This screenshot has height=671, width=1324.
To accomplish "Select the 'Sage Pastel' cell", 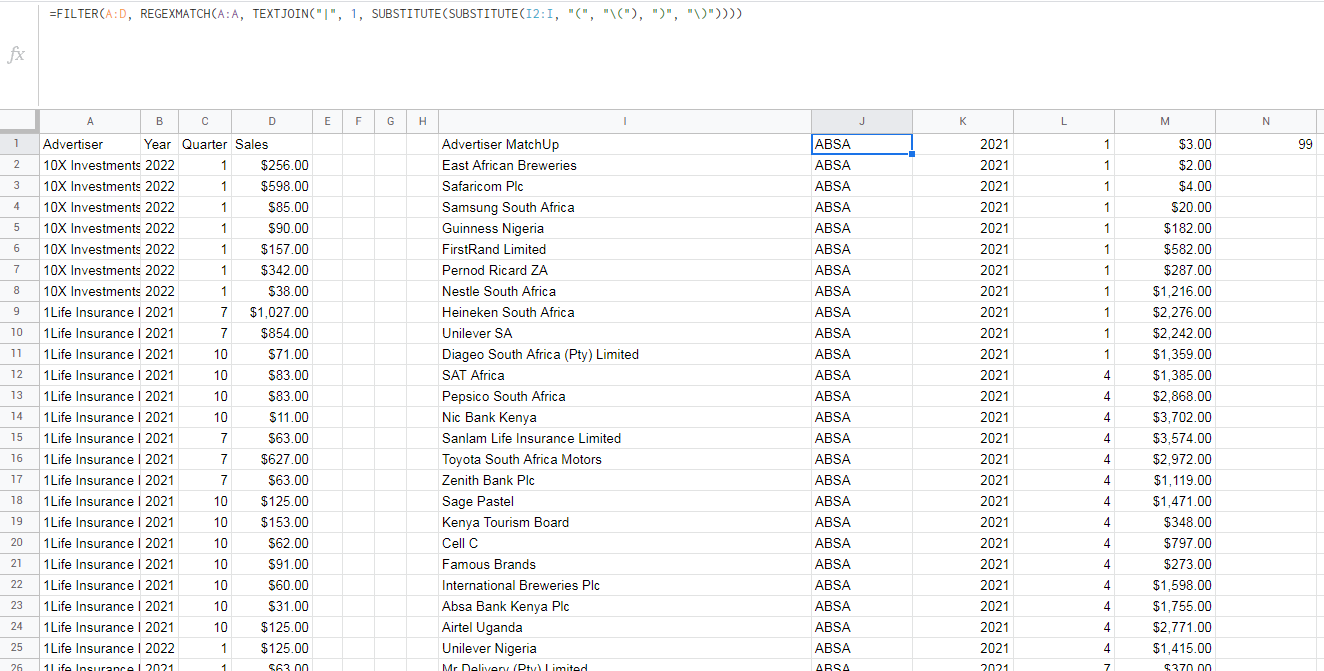I will click(625, 501).
